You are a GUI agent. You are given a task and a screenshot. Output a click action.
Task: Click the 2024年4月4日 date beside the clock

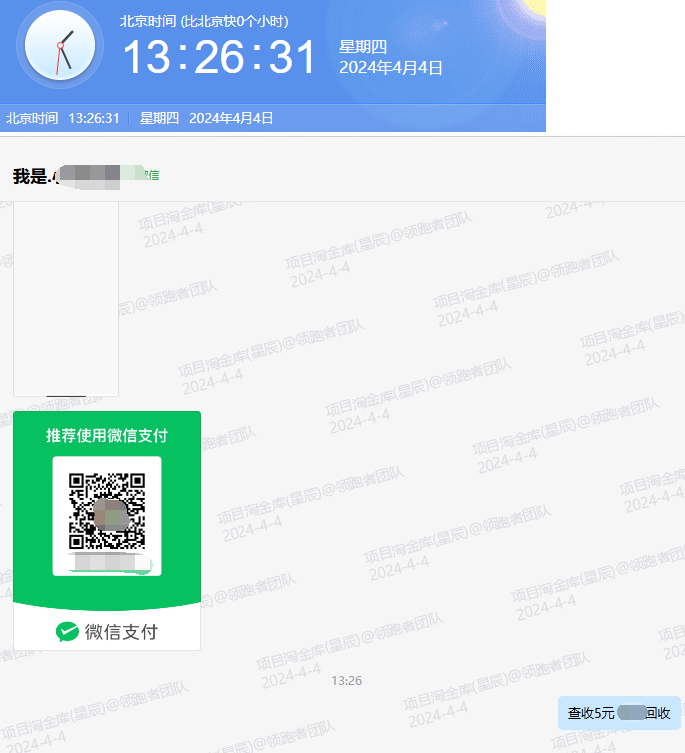391,68
